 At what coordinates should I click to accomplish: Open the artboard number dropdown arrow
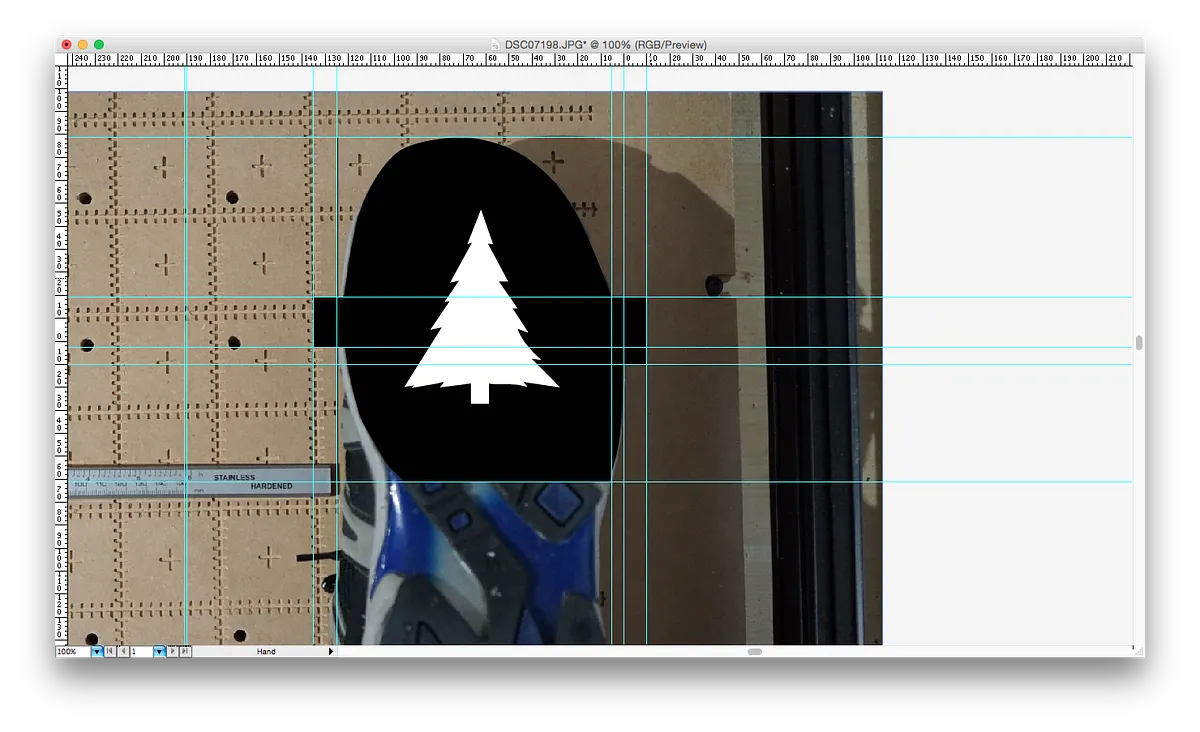click(x=159, y=651)
